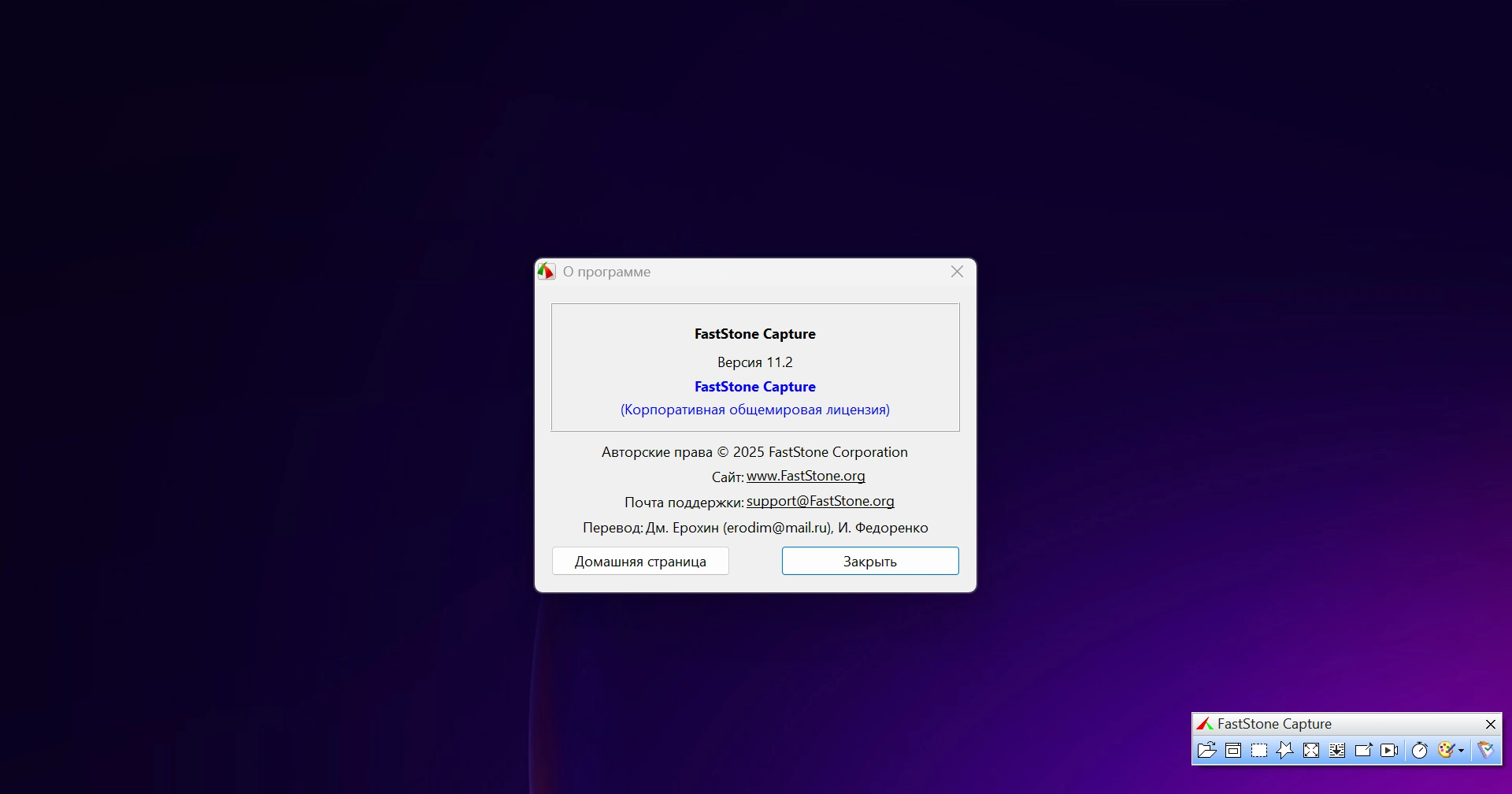Open settings via the checkmark clipboard icon
Viewport: 1512px width, 794px height.
(x=1486, y=750)
